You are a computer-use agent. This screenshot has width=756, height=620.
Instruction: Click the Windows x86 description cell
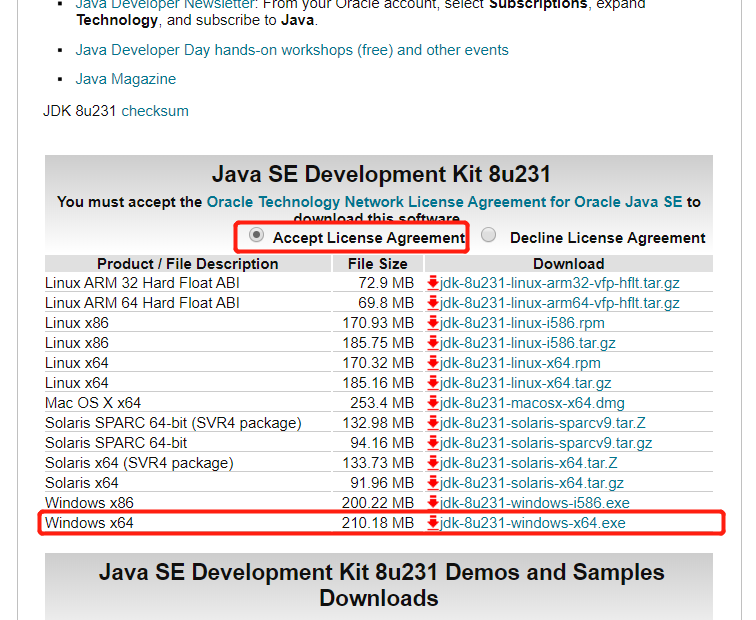(188, 503)
